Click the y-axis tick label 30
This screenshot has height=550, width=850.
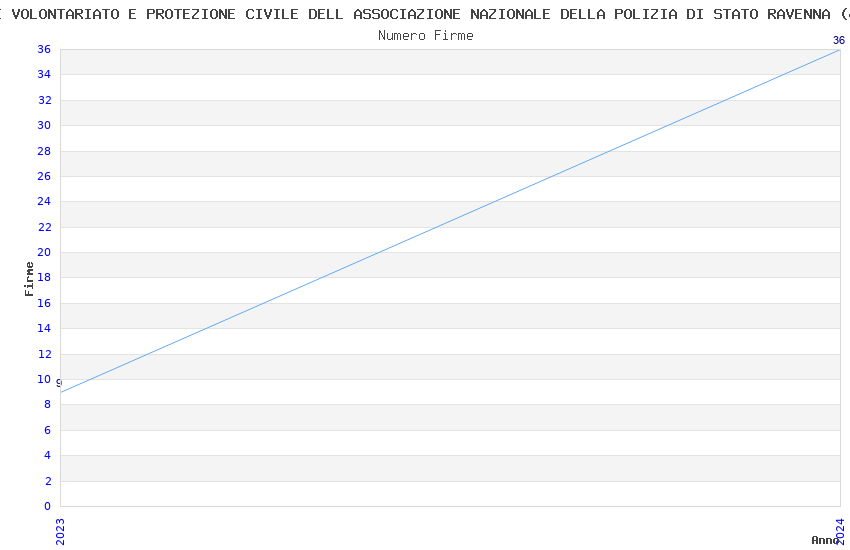44,125
